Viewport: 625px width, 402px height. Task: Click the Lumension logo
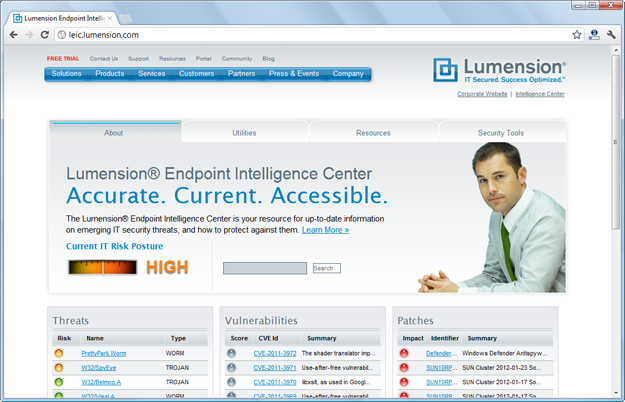coord(499,69)
